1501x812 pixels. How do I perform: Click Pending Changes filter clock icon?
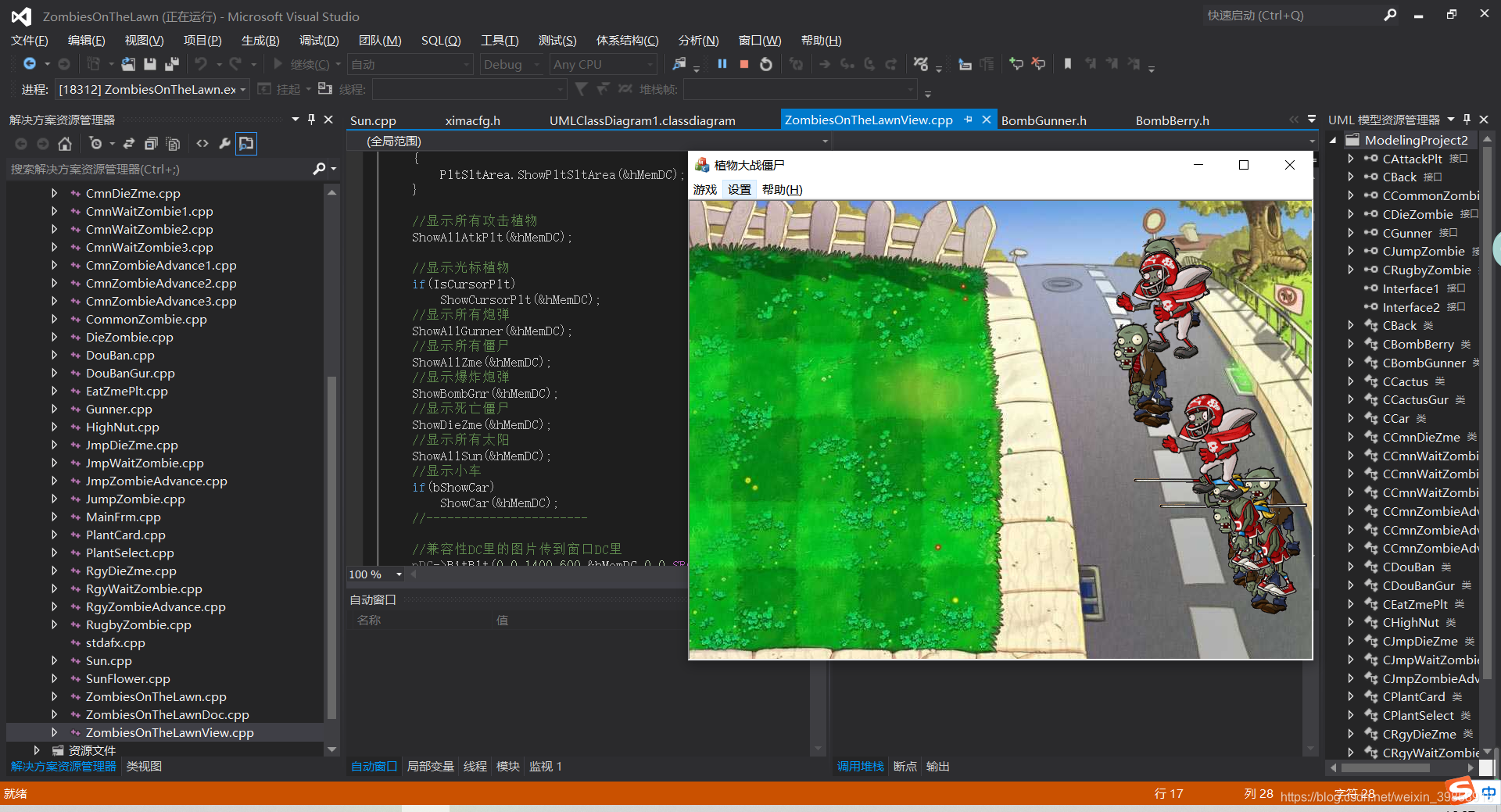[x=95, y=144]
